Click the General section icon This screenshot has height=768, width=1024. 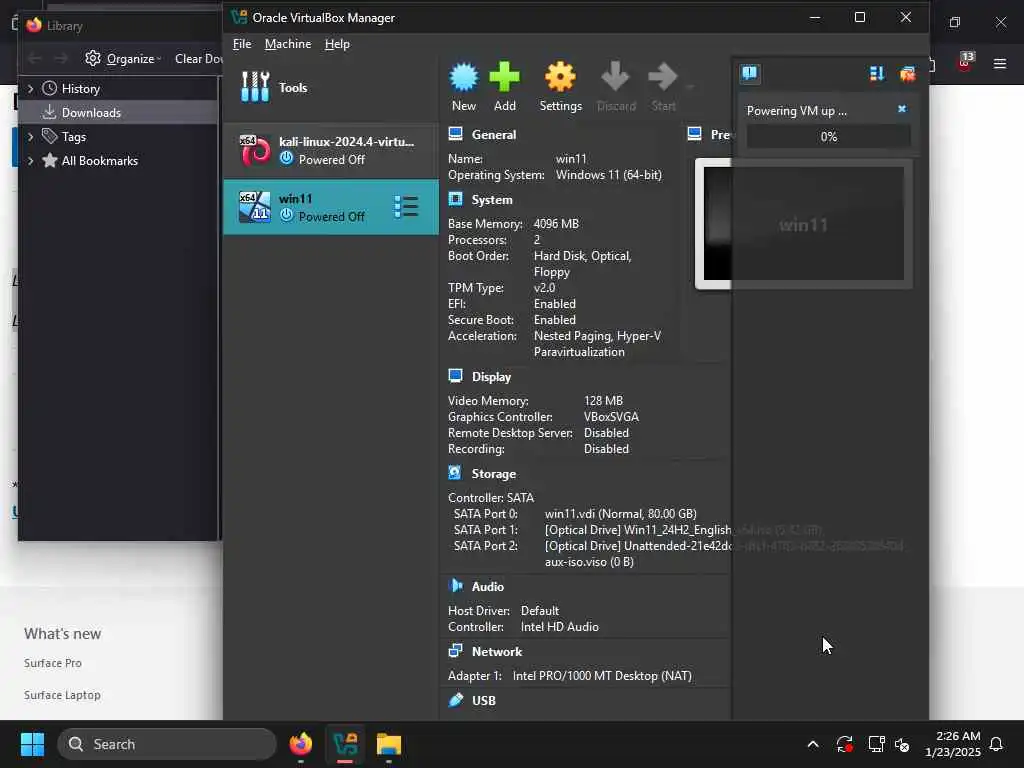coord(455,134)
